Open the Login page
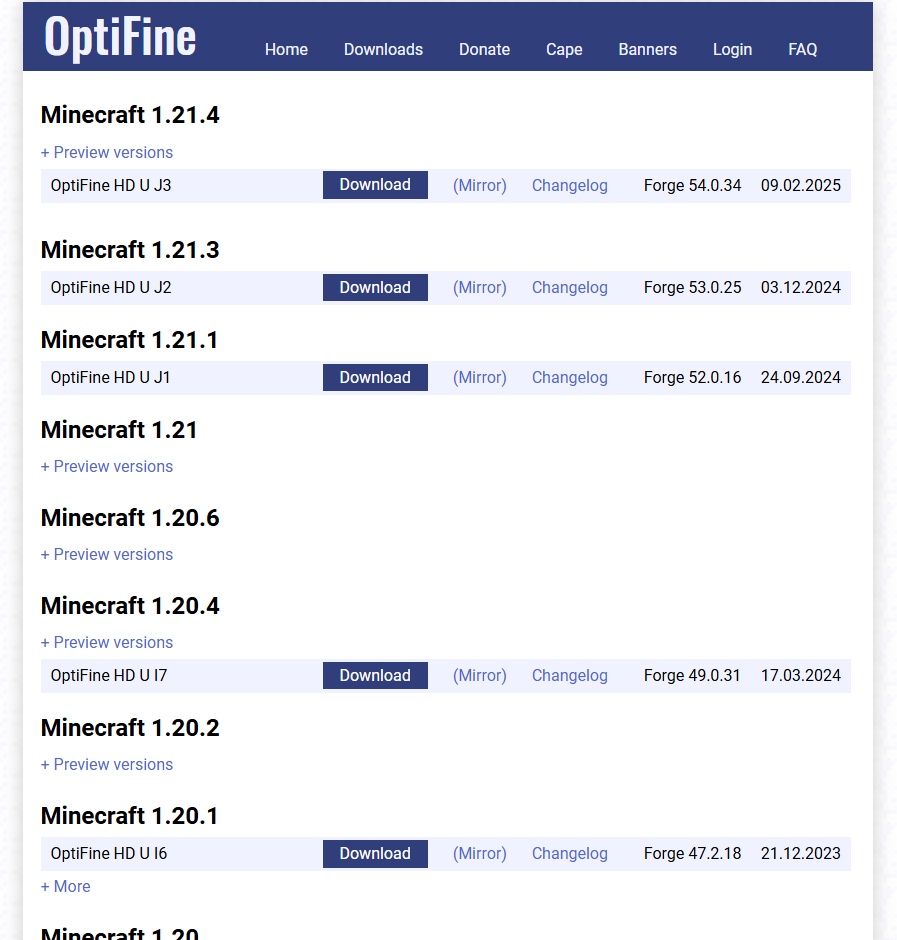 732,49
